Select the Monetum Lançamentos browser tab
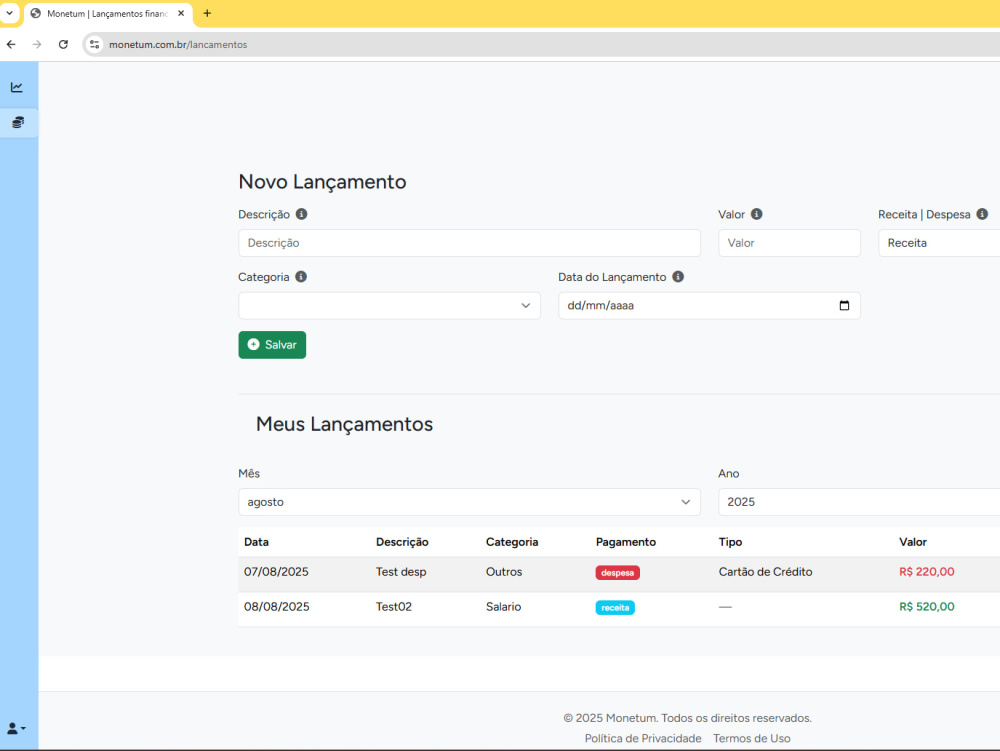The height and width of the screenshot is (751, 1000). 108,13
